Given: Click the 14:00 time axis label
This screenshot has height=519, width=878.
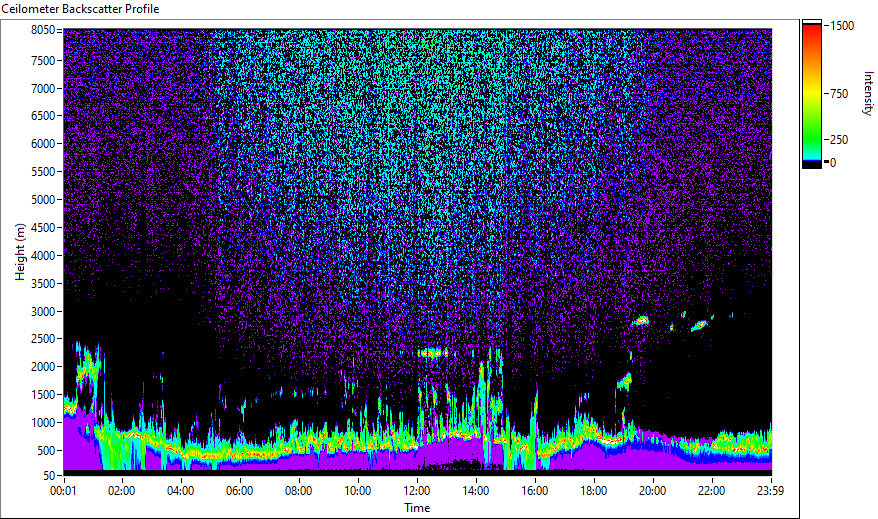Looking at the screenshot, I should tap(475, 491).
